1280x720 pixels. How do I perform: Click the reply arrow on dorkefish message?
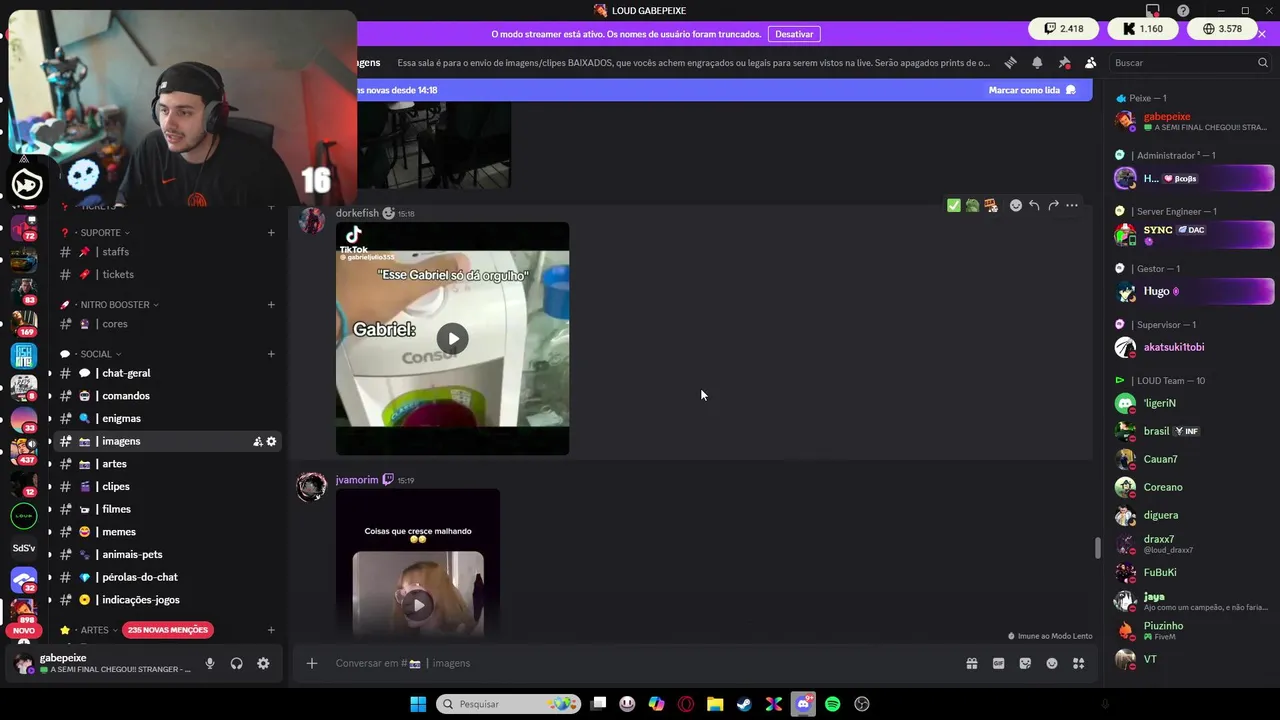tap(1034, 205)
